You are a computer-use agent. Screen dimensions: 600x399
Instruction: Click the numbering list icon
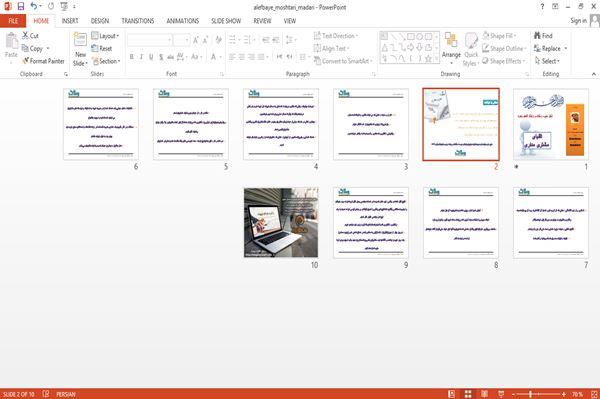point(248,39)
